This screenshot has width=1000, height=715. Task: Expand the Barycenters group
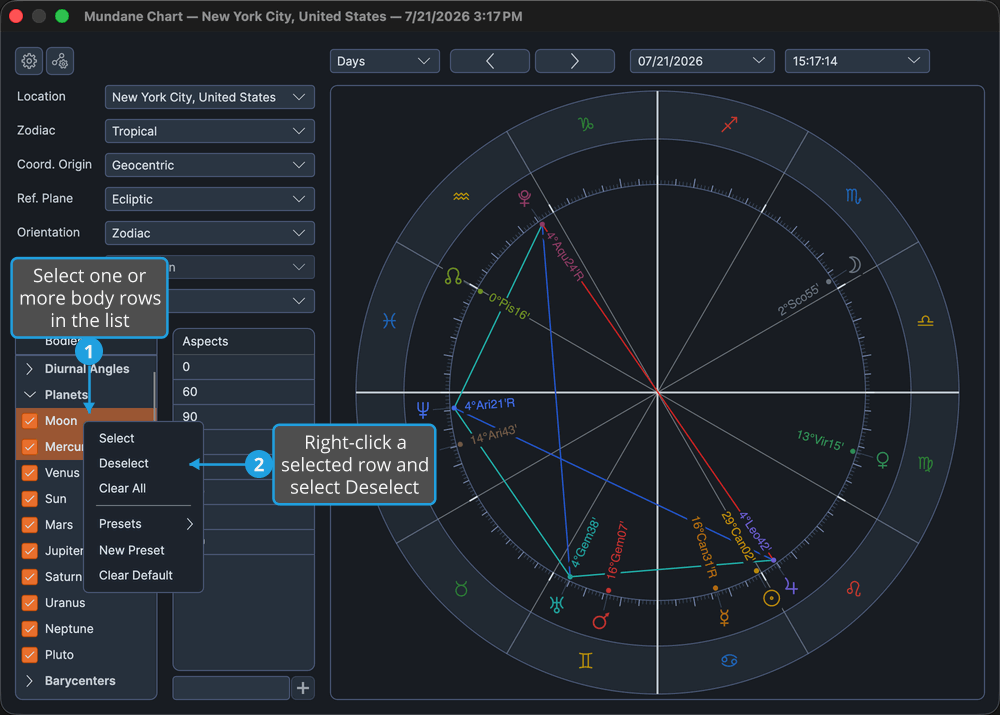pyautogui.click(x=29, y=681)
